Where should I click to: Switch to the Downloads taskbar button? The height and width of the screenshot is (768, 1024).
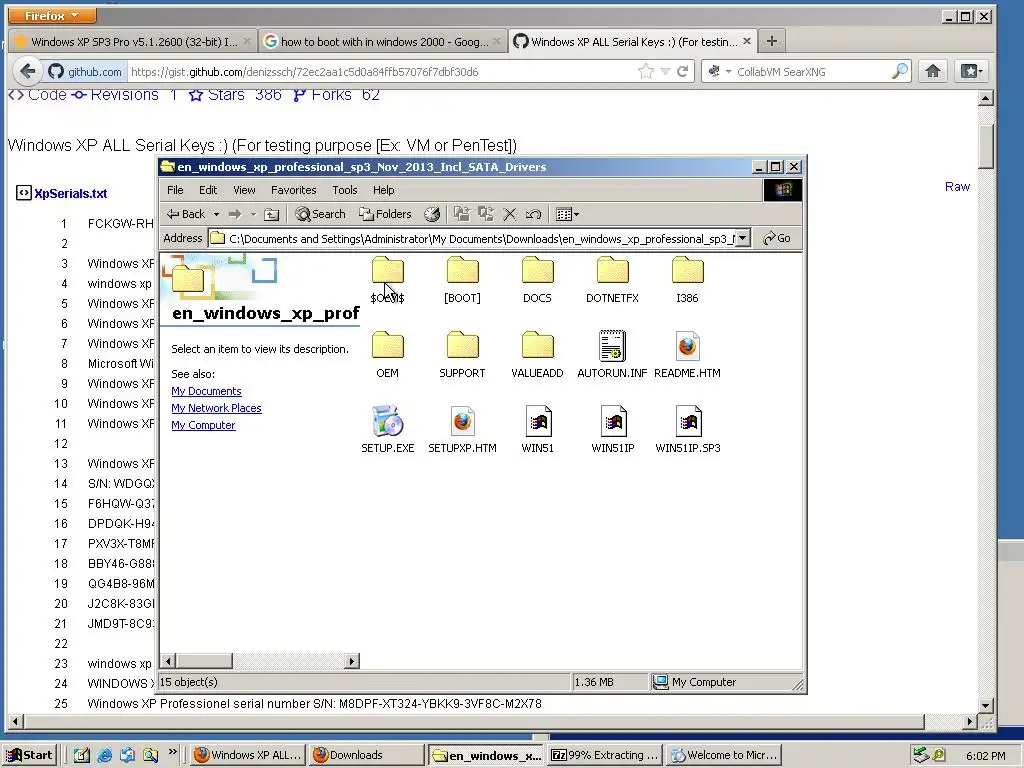(x=366, y=755)
